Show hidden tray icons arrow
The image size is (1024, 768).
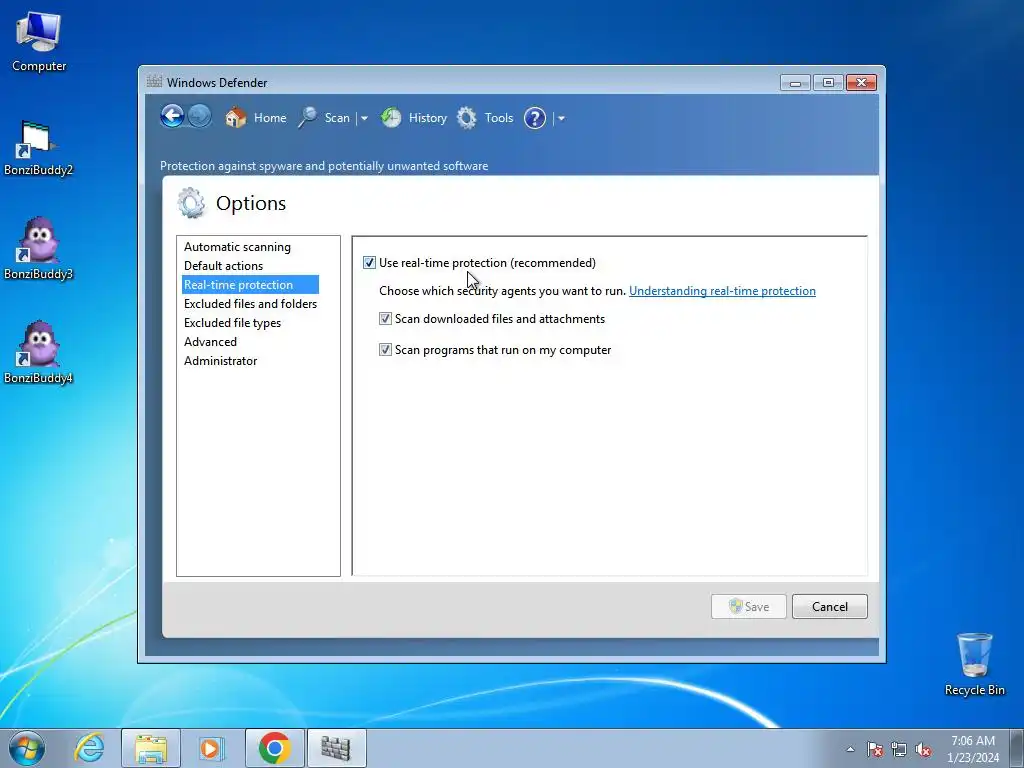coord(850,749)
